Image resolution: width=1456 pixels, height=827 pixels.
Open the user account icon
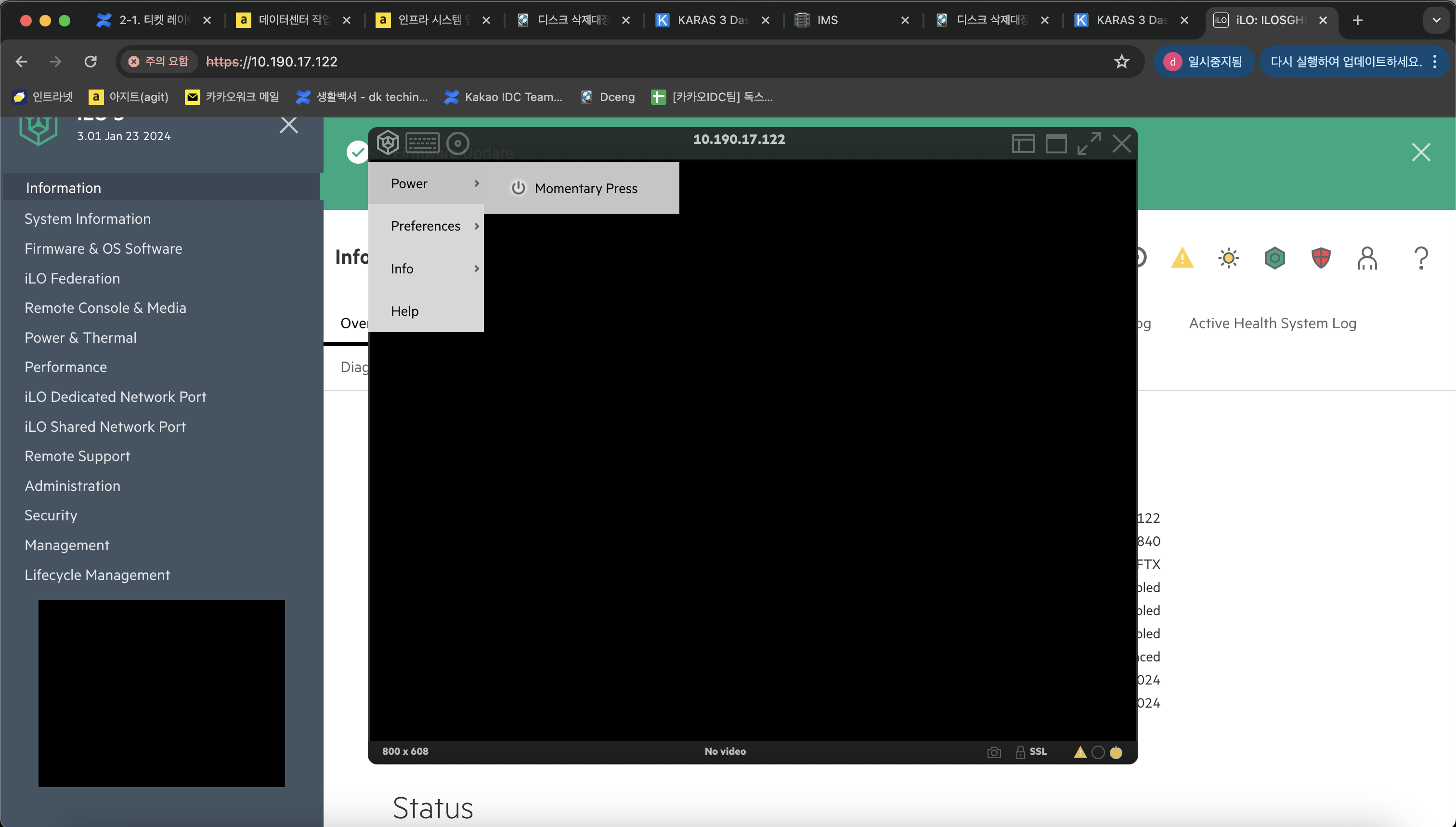1367,258
